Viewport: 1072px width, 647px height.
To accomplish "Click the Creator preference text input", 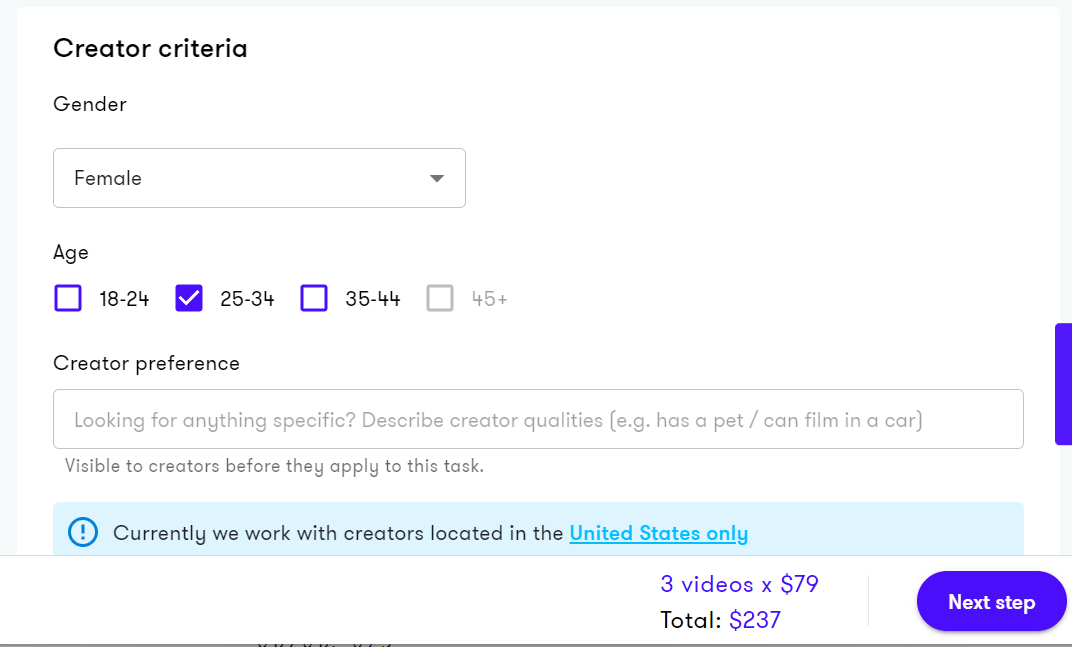I will (538, 419).
